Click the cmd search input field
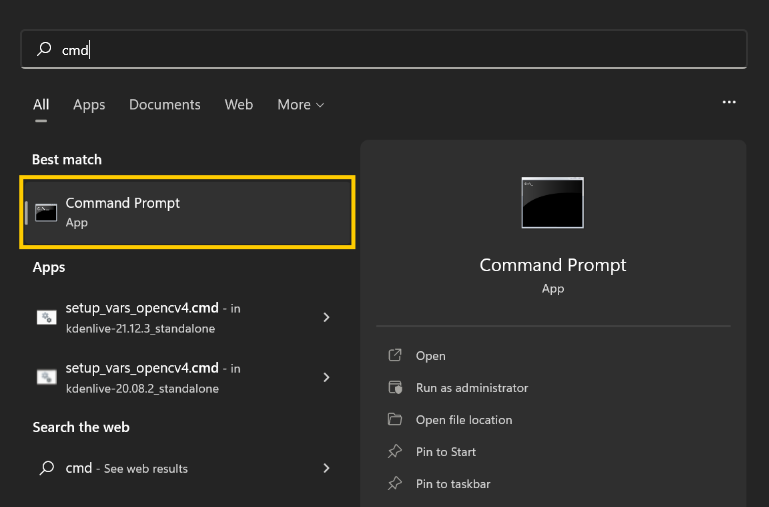The image size is (769, 507). [384, 49]
